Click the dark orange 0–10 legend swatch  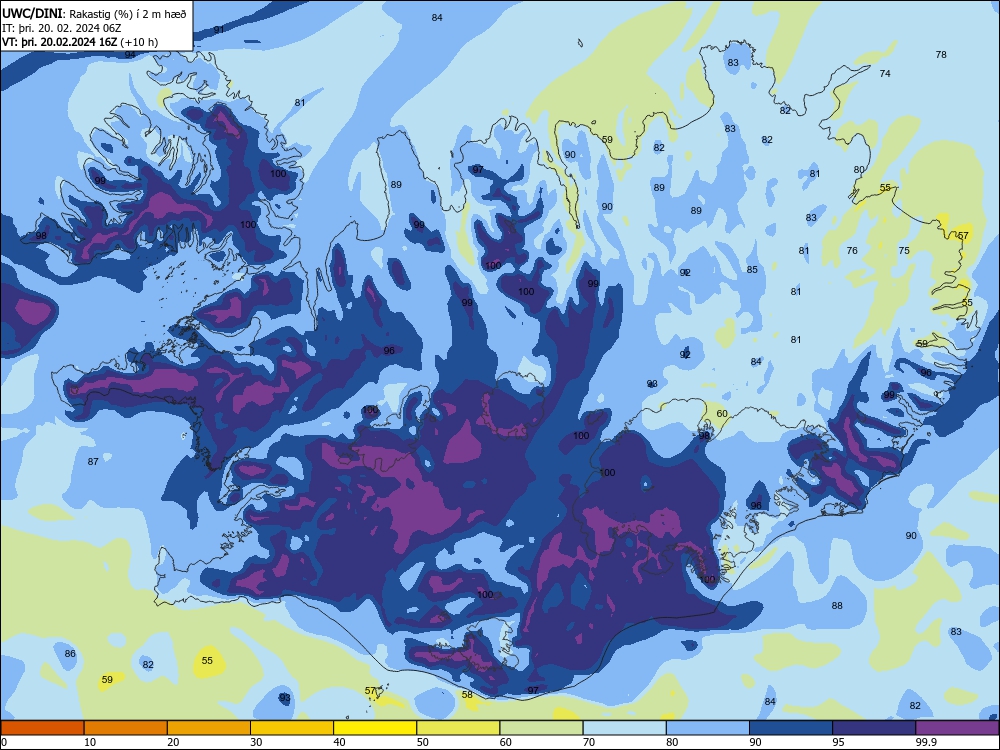[x=42, y=728]
